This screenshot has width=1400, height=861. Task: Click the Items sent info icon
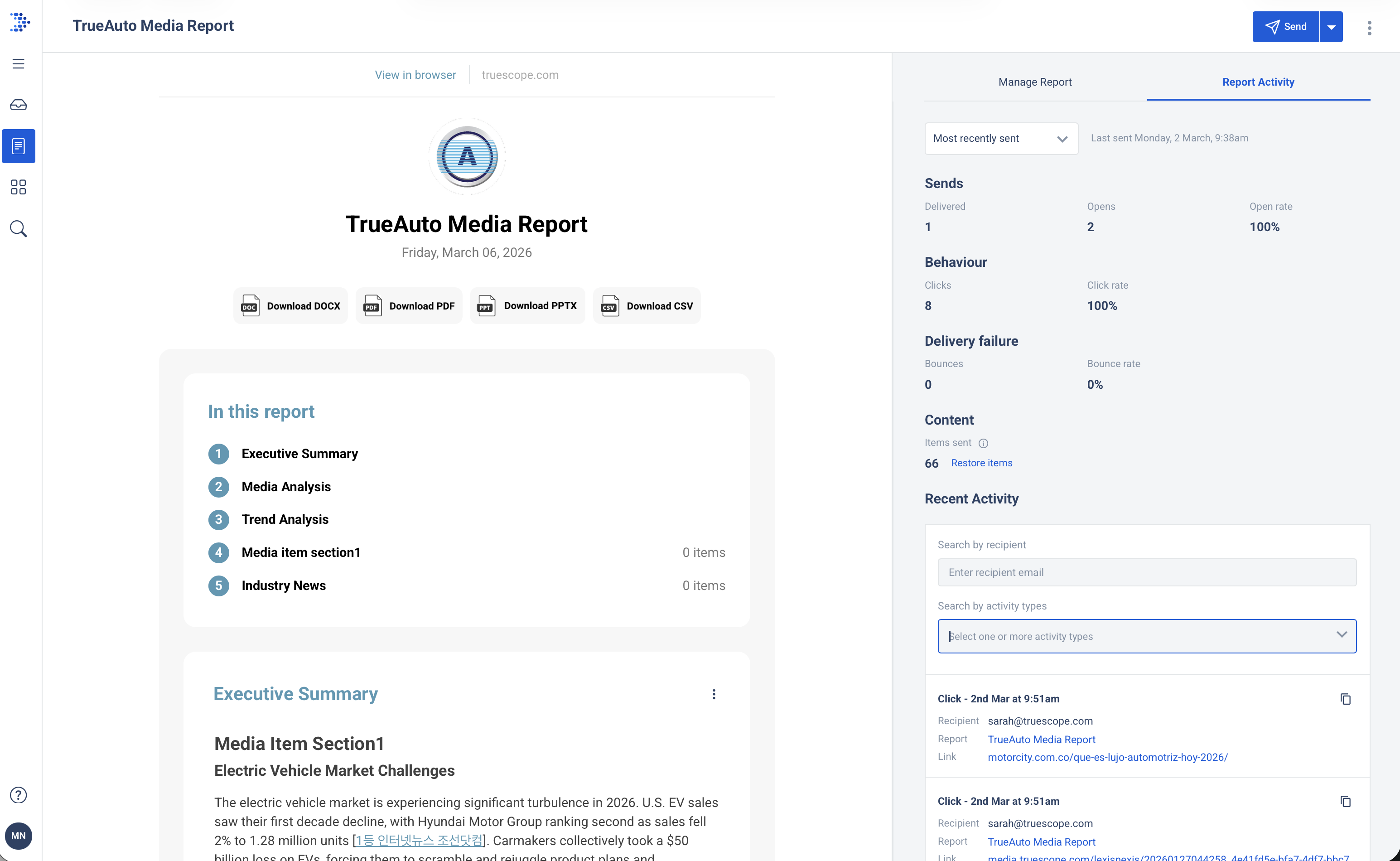(x=983, y=443)
